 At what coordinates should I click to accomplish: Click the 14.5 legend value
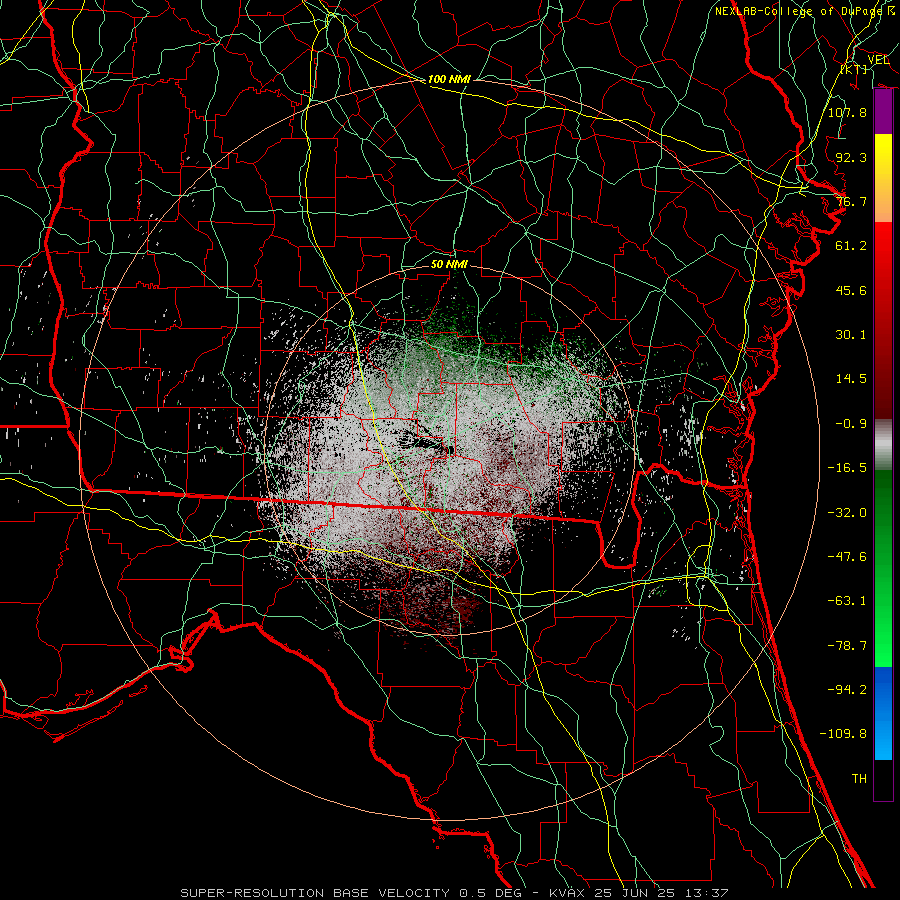click(851, 379)
